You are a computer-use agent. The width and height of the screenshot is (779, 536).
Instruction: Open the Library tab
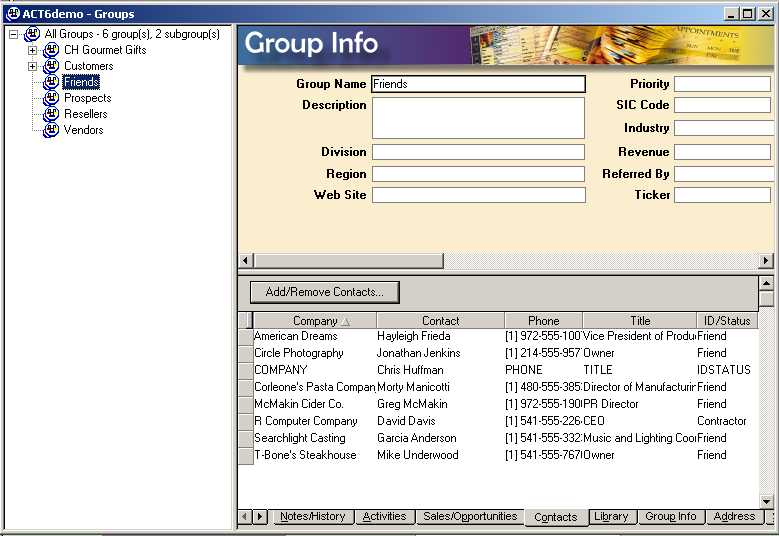[x=611, y=517]
